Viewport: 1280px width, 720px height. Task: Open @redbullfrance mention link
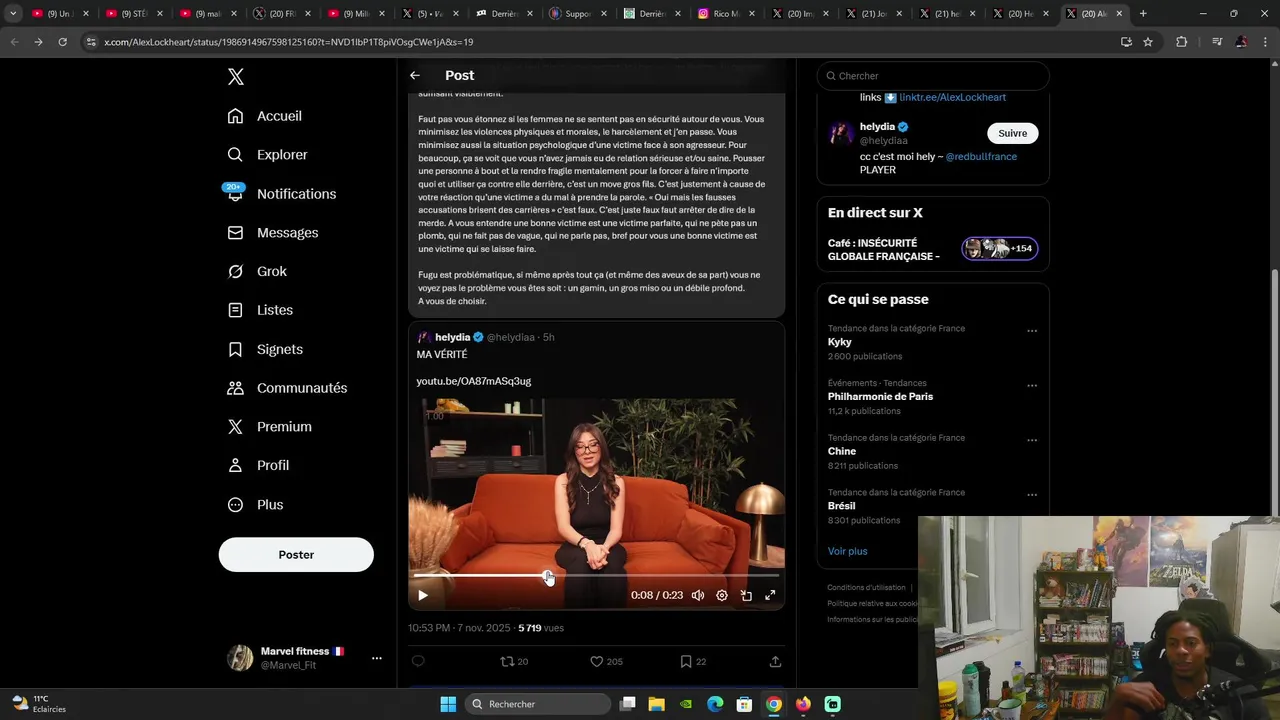pos(981,157)
